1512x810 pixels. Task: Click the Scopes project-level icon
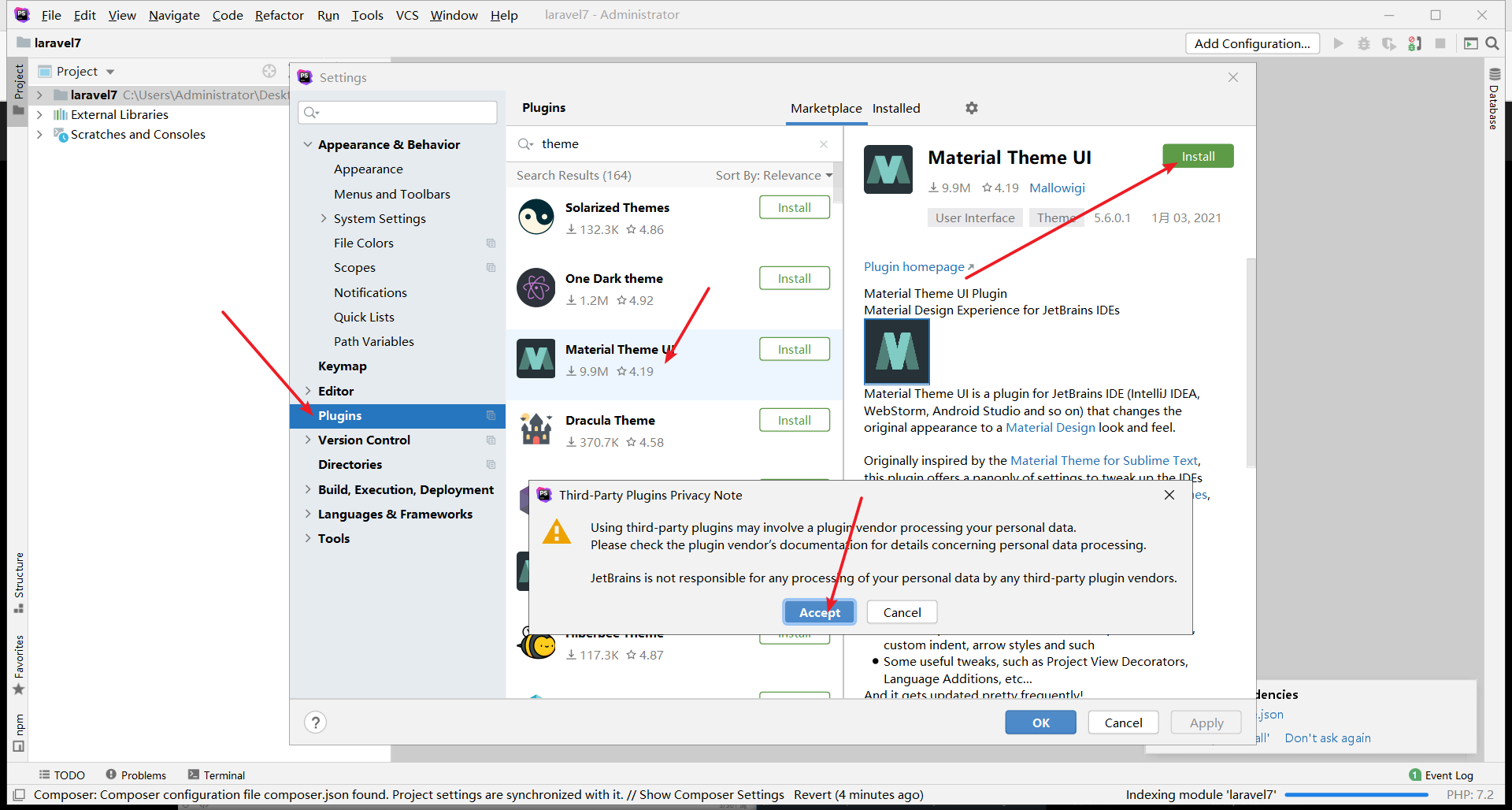(x=491, y=268)
